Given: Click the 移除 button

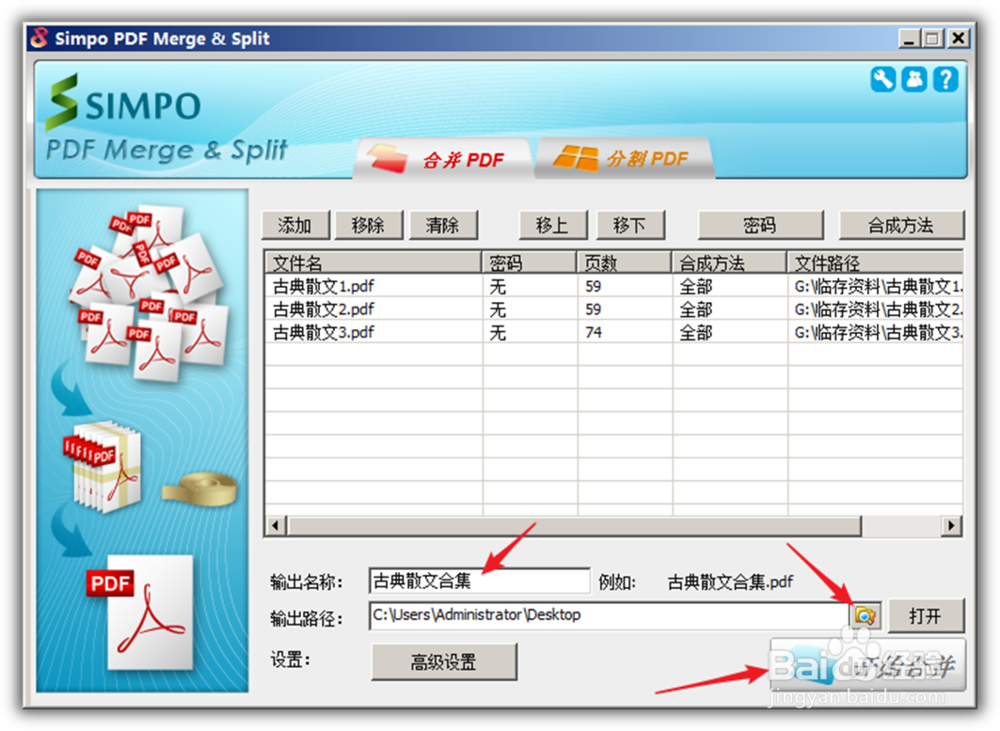Looking at the screenshot, I should click(x=369, y=225).
